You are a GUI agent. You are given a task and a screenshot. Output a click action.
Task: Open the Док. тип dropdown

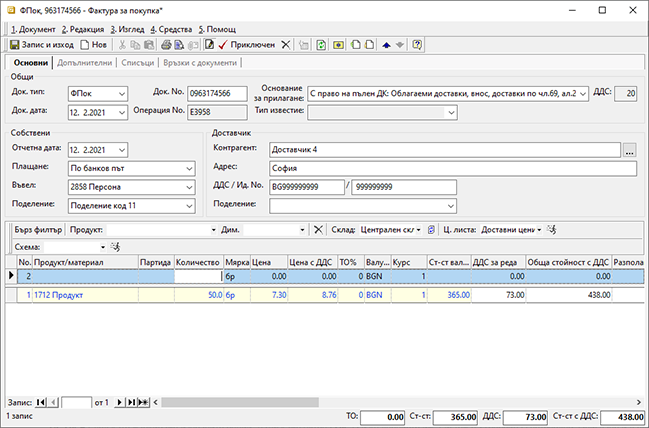122,94
